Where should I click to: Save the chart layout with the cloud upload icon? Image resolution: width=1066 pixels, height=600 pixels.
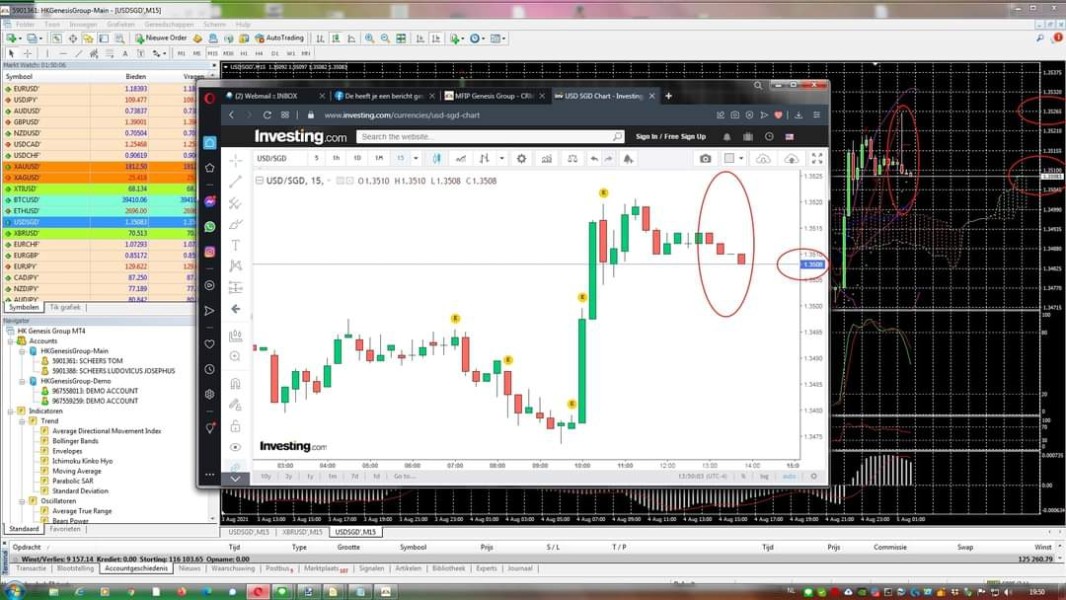click(791, 158)
